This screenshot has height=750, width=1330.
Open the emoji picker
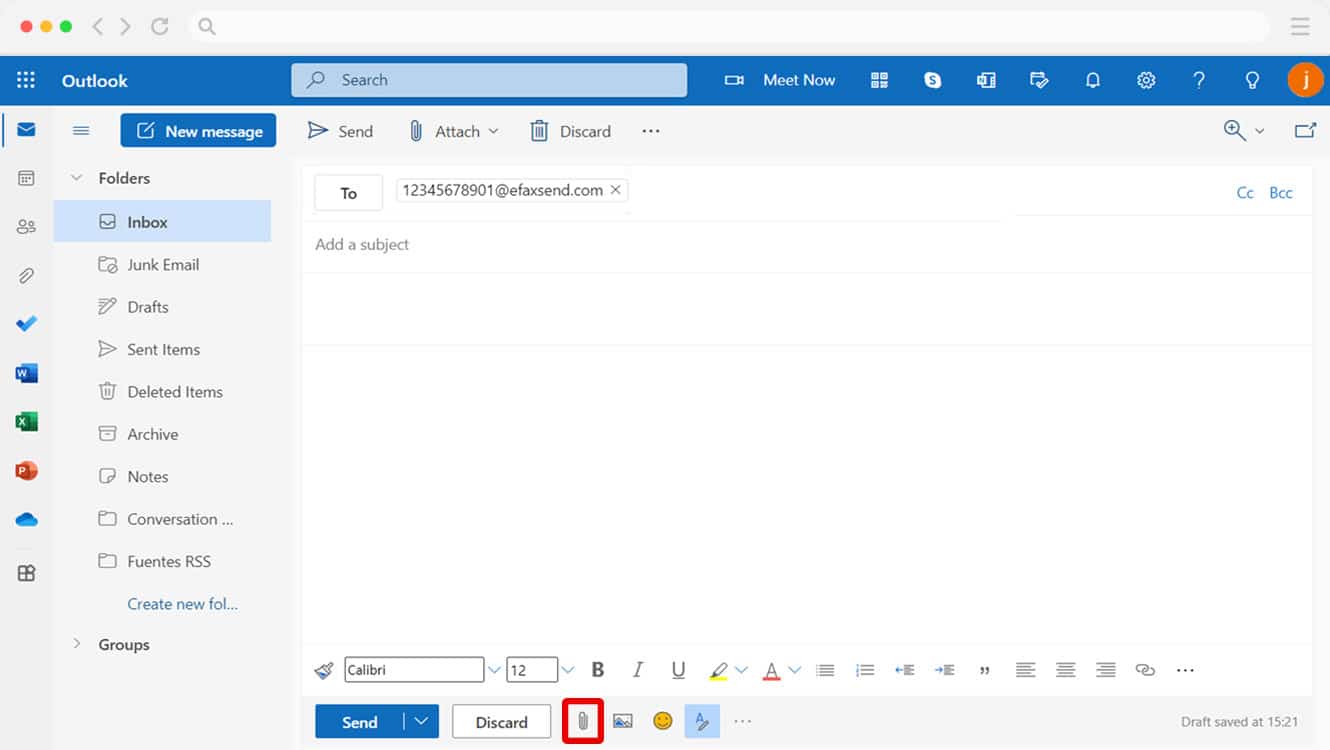coord(662,721)
